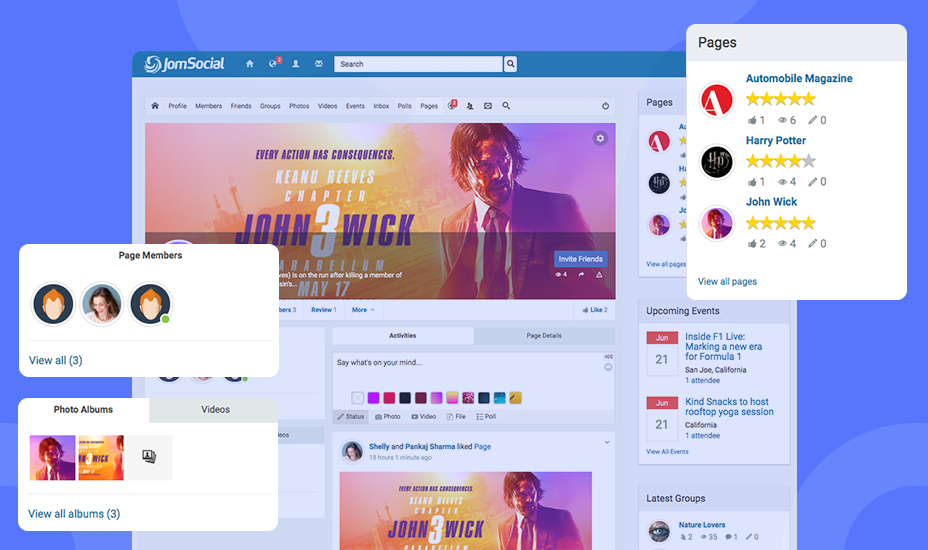Open globe notifications in community menu bar
The height and width of the screenshot is (550, 928).
[x=452, y=105]
